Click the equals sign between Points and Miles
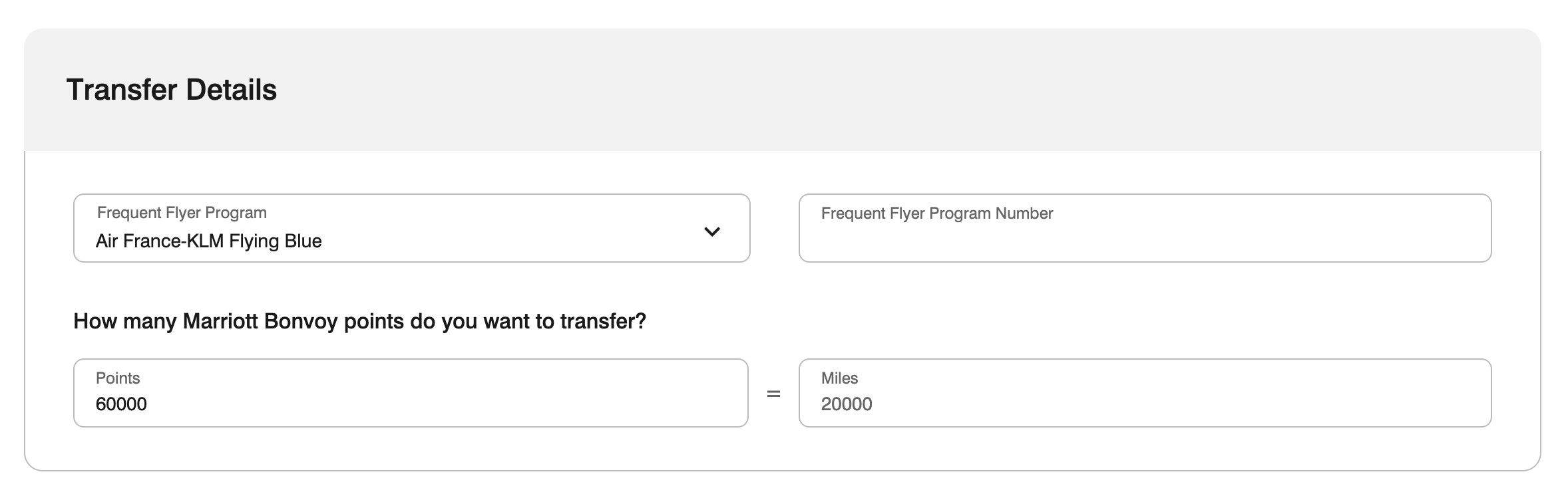 coord(773,392)
